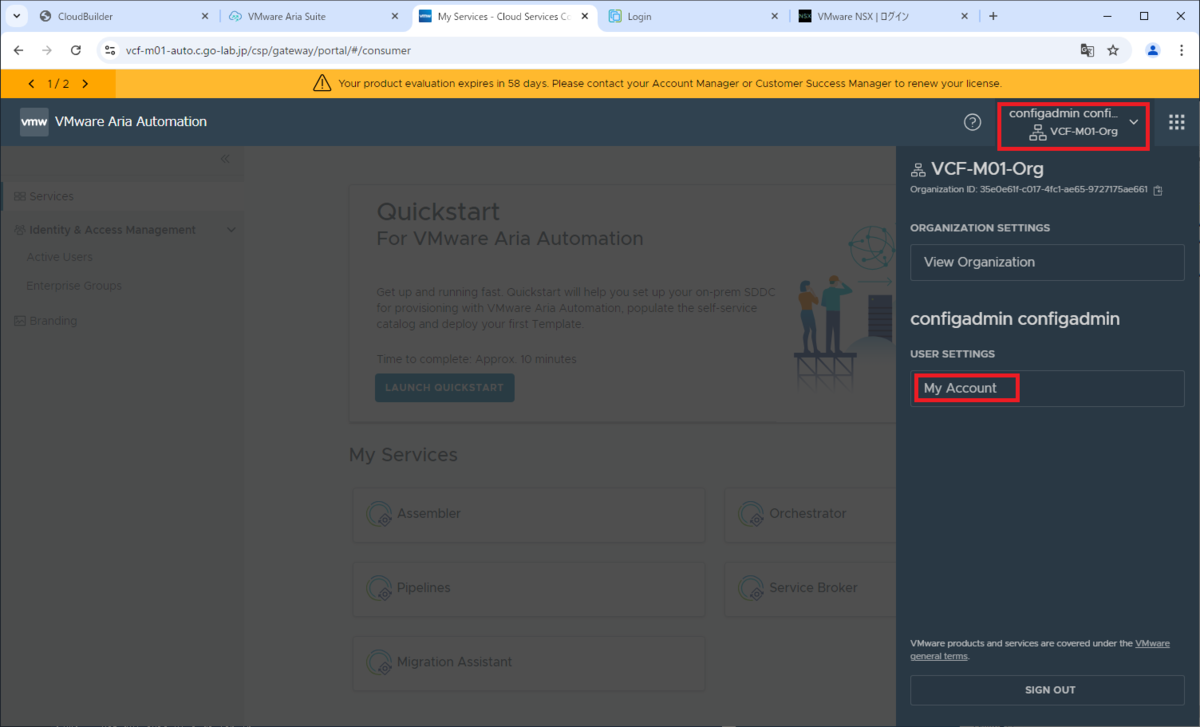The image size is (1200, 727).
Task: Collapse the left navigation with double-chevron icon
Action: (x=225, y=159)
